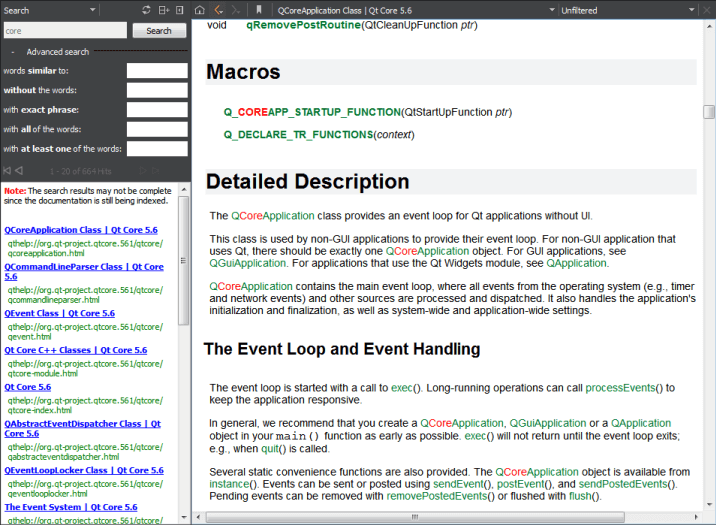This screenshot has height=525, width=716.
Task: Click the quit() link
Action: point(269,449)
